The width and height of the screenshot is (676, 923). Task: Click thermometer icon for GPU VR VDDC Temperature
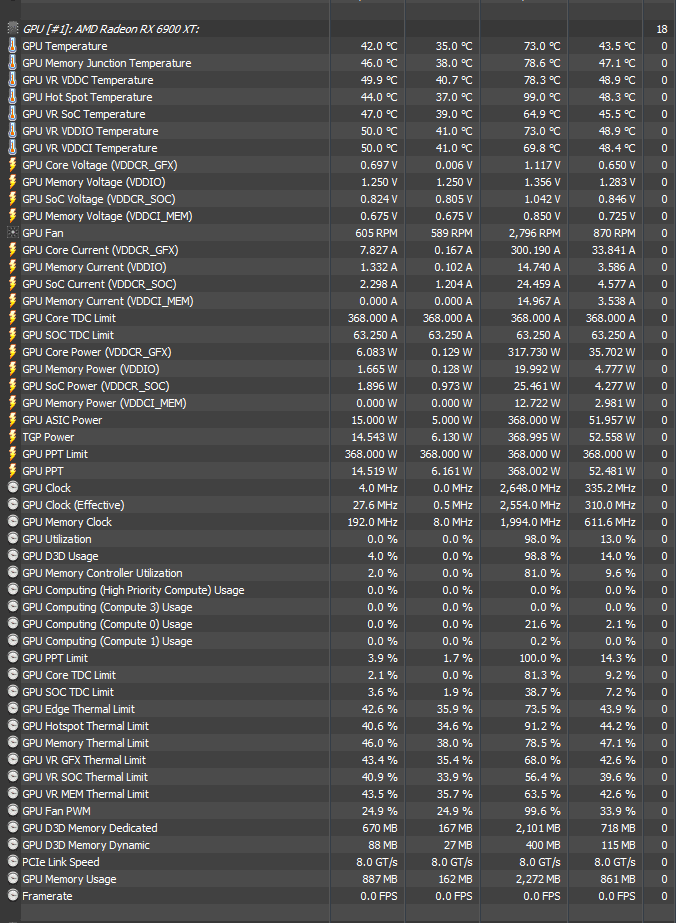13,79
